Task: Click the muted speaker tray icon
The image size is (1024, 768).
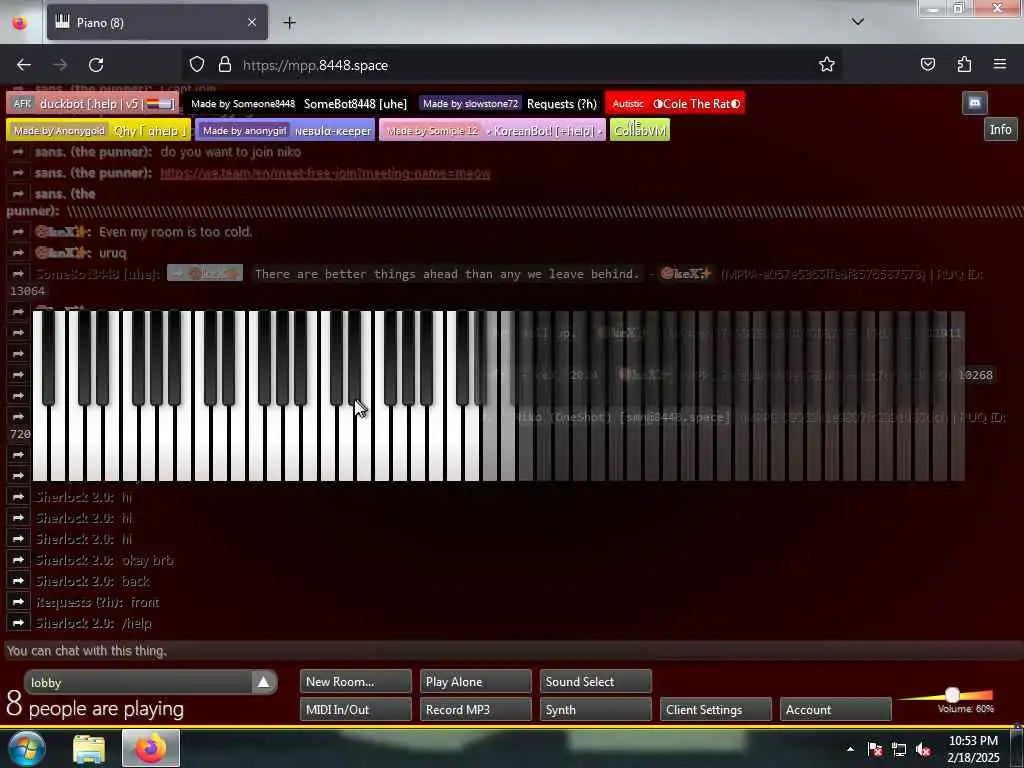Action: (x=923, y=750)
